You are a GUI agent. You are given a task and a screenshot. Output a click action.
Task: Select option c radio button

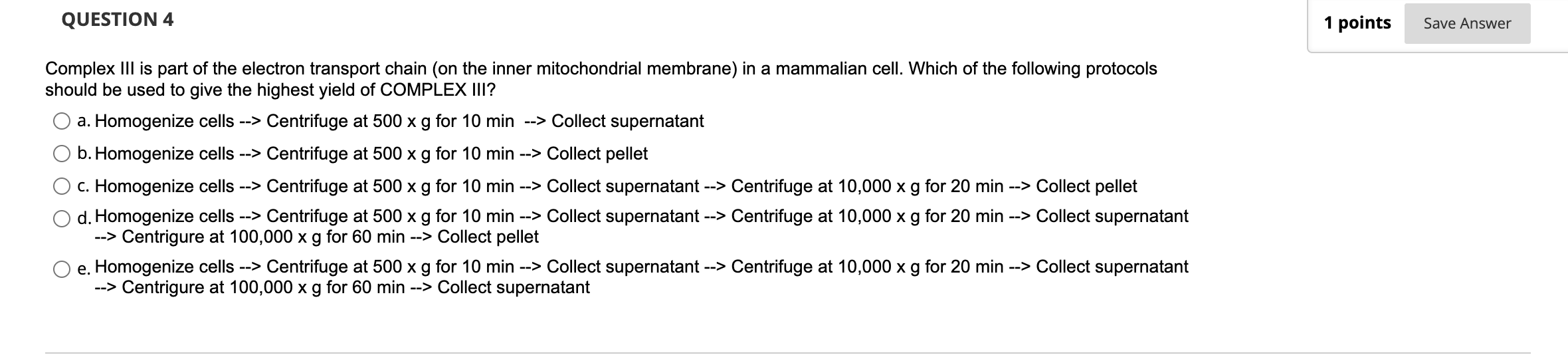pos(62,187)
